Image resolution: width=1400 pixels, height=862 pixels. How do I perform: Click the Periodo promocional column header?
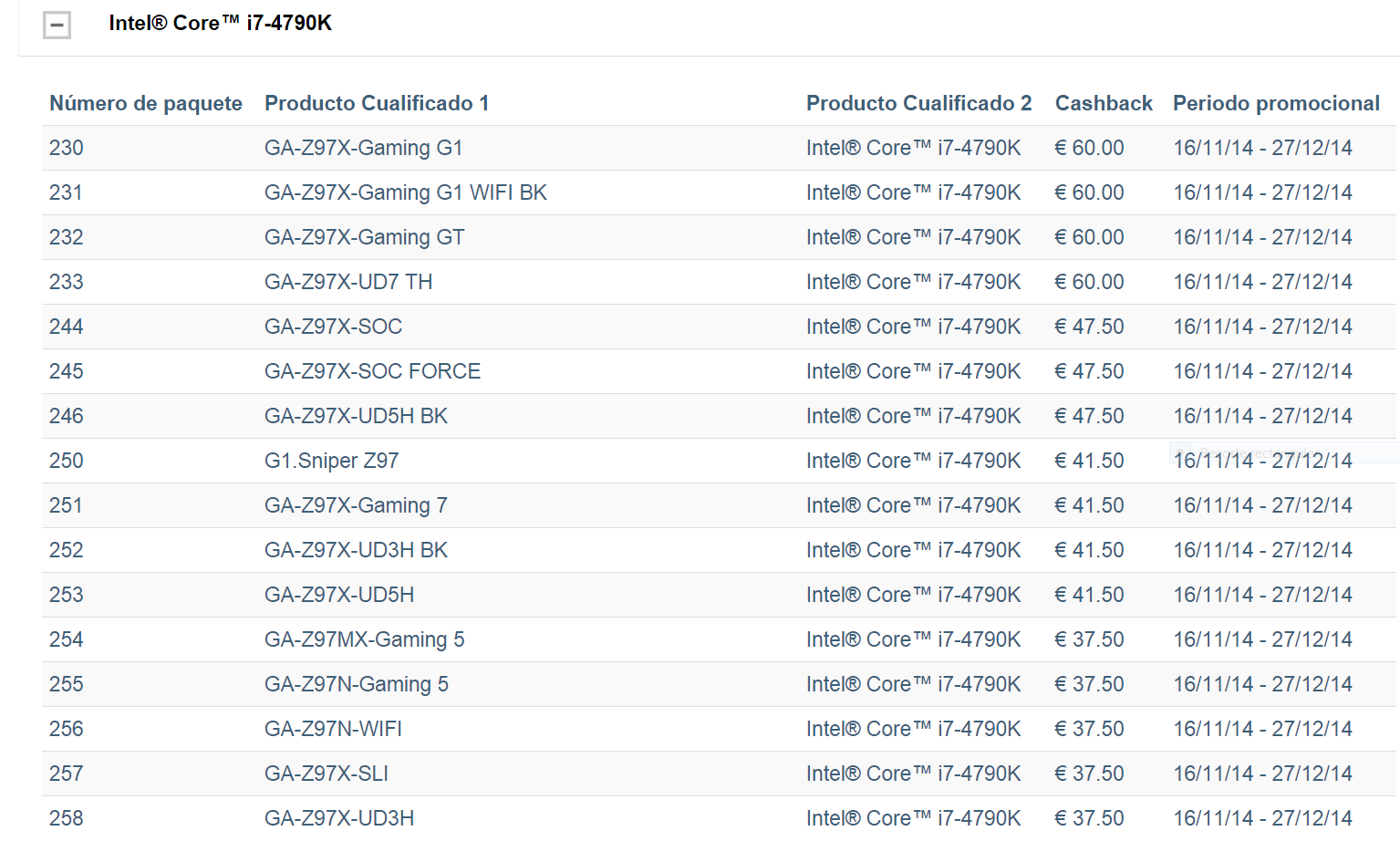point(1276,103)
